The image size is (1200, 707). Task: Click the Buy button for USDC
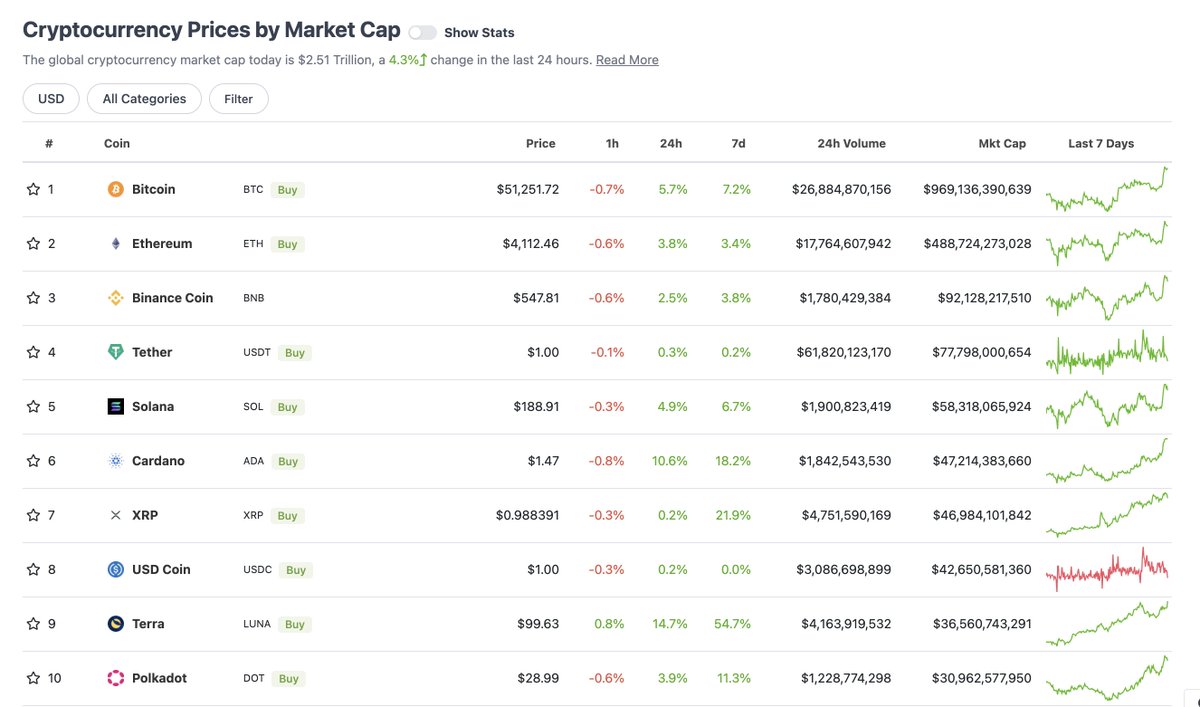(296, 570)
